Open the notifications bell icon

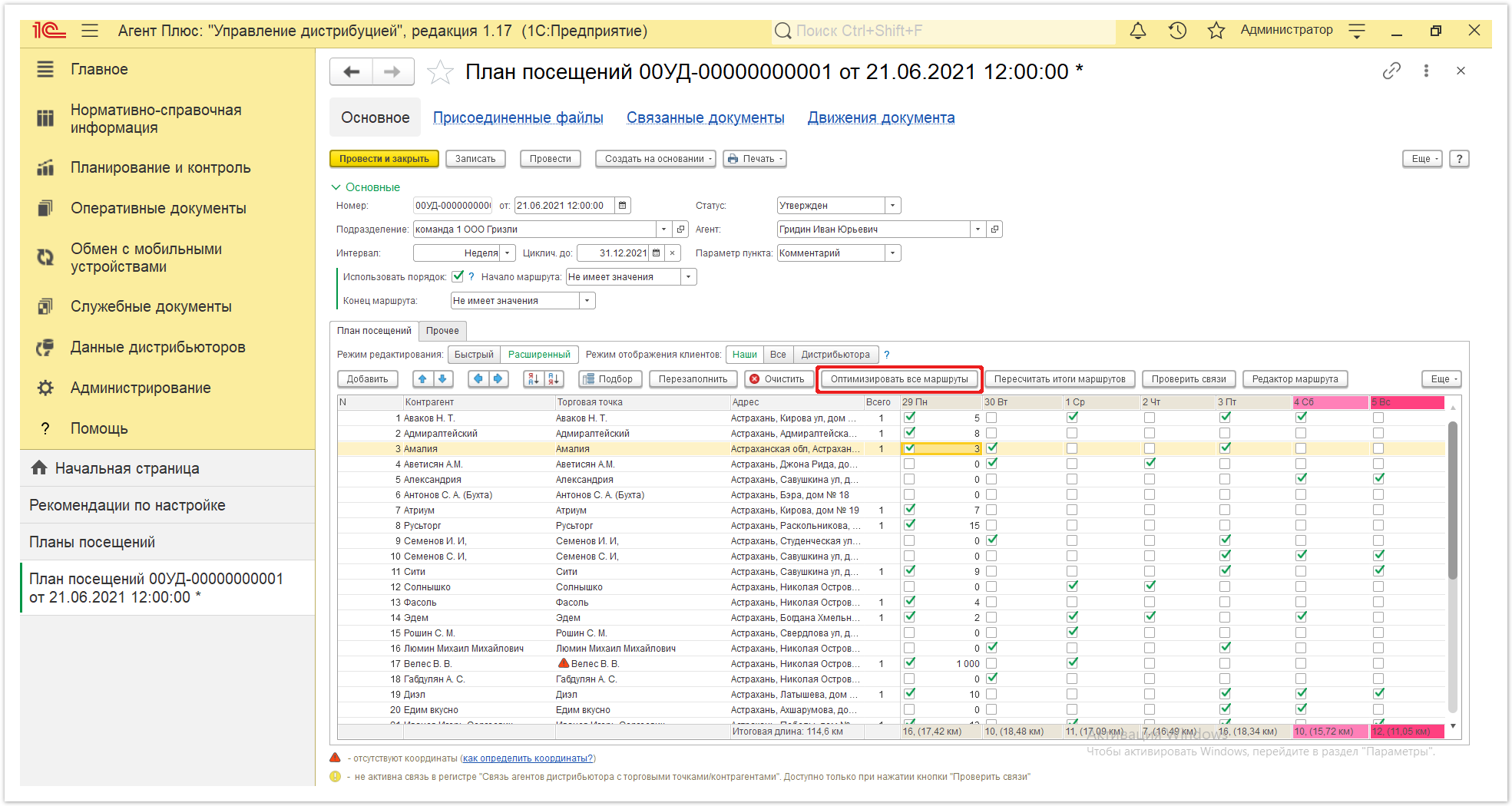(1137, 31)
